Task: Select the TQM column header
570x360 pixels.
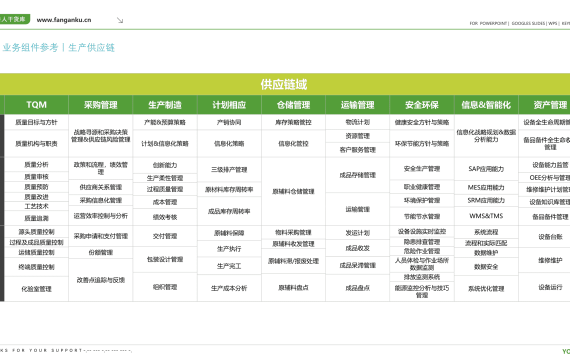Action: click(36, 105)
